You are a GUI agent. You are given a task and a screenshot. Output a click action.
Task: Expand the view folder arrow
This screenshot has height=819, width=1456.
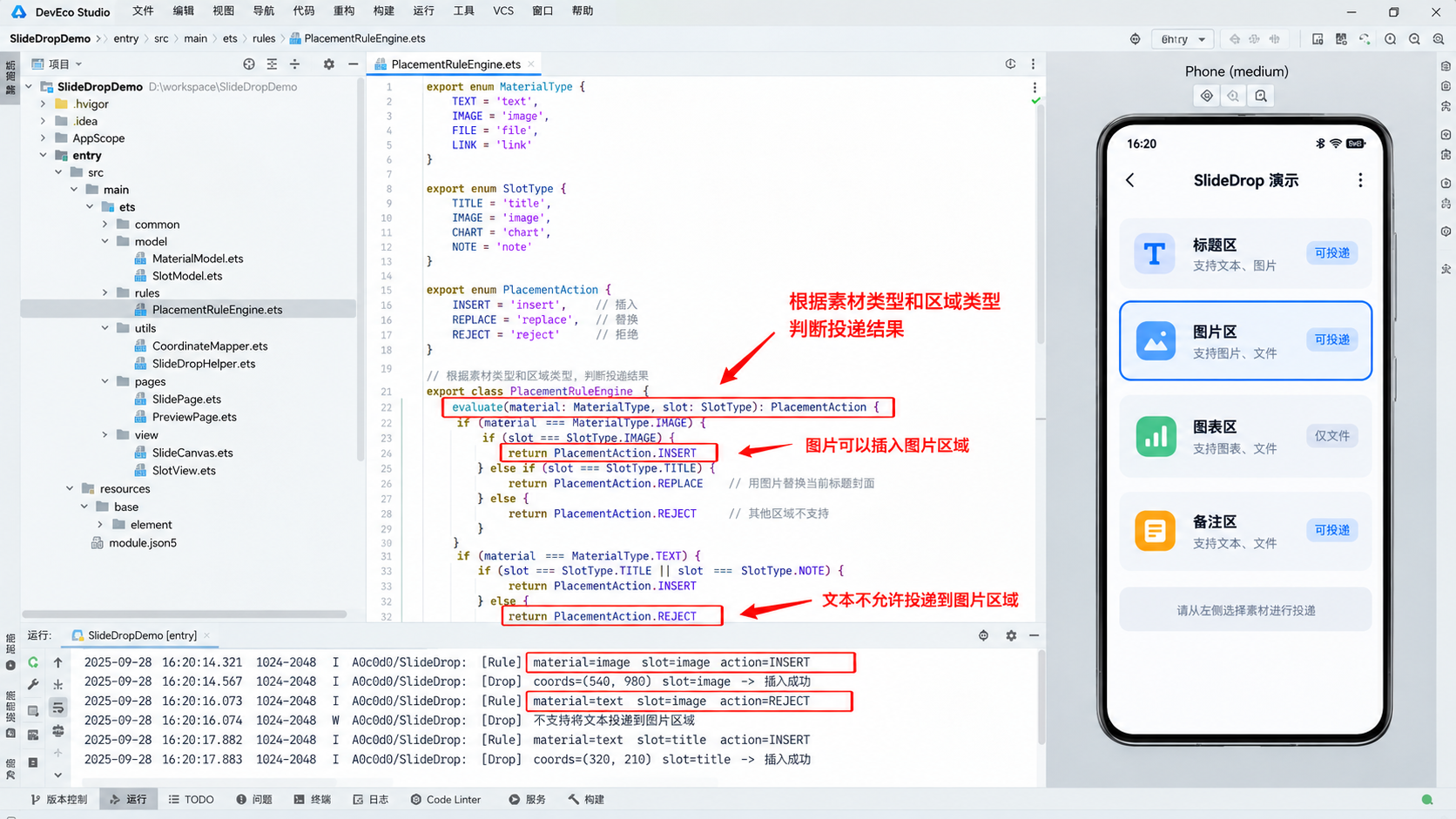click(x=105, y=435)
